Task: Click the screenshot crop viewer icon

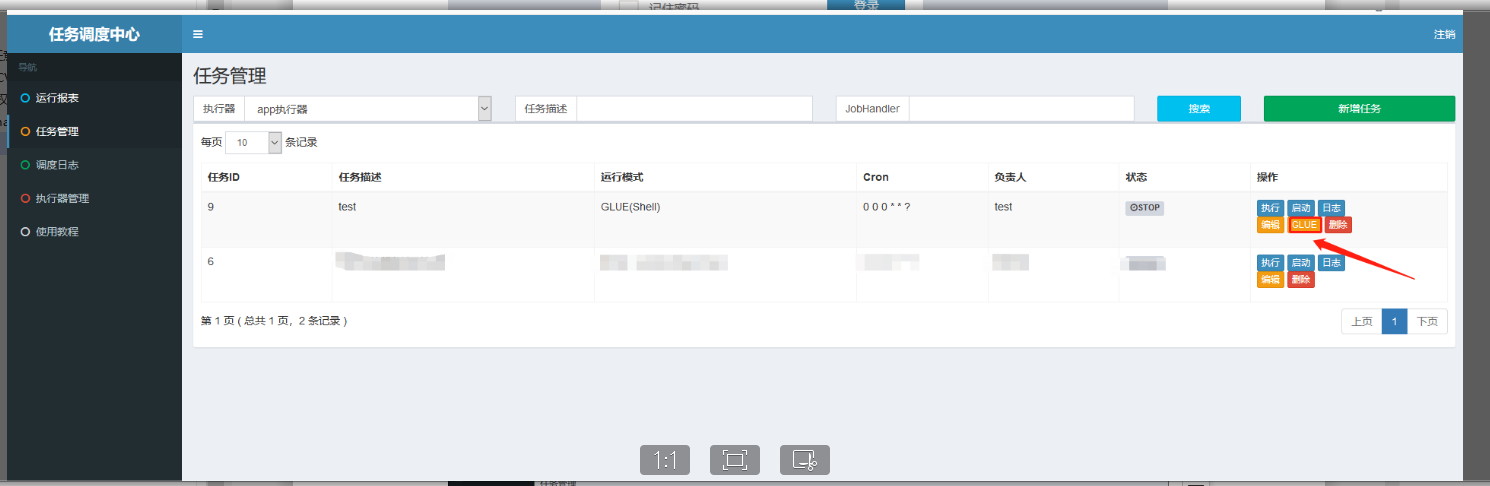Action: click(x=805, y=460)
